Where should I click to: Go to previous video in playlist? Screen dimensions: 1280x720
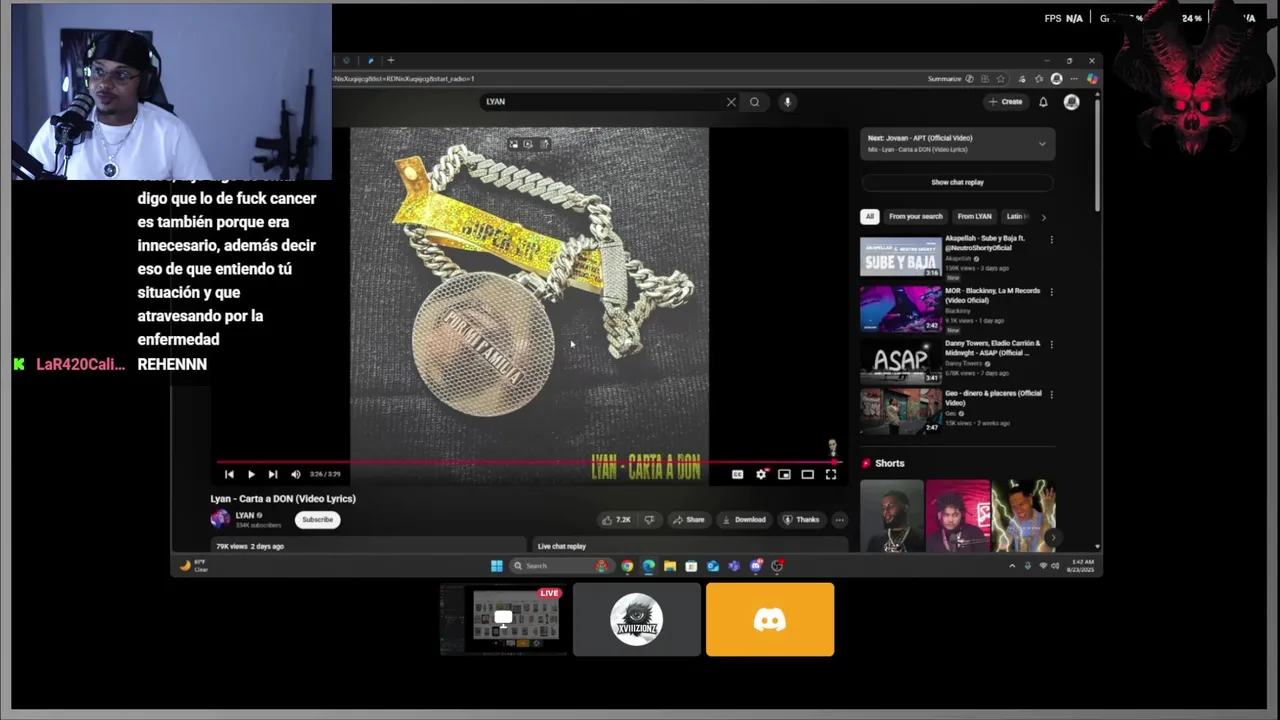click(x=229, y=474)
